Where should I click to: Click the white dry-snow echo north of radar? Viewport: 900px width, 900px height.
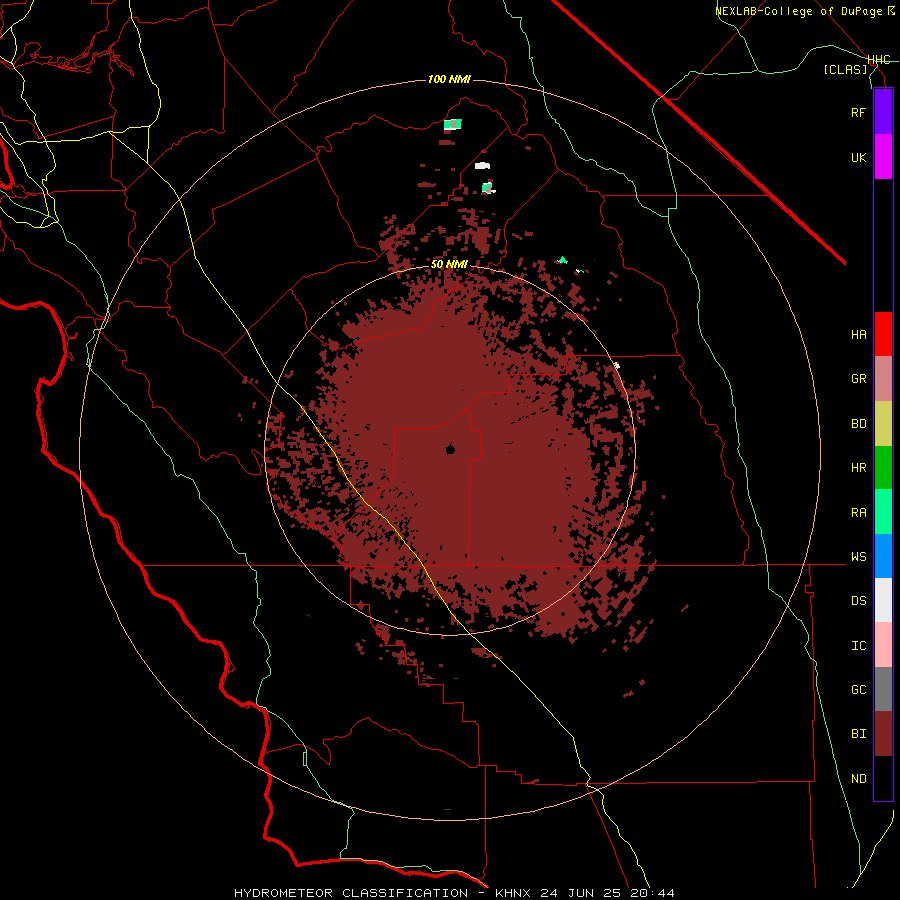[x=482, y=166]
